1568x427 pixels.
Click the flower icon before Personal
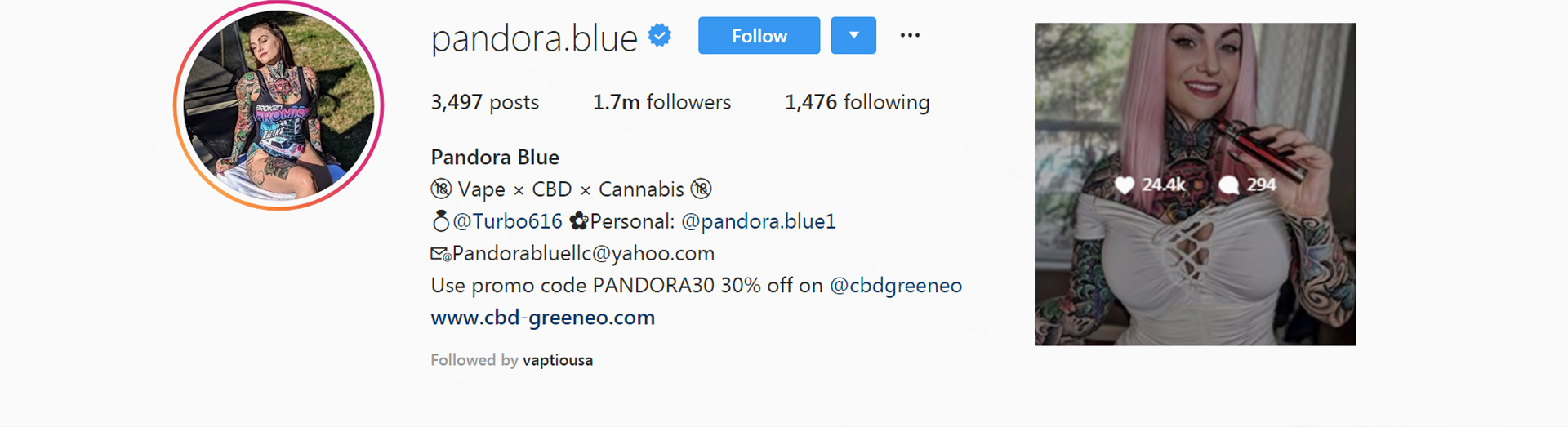[x=579, y=220]
